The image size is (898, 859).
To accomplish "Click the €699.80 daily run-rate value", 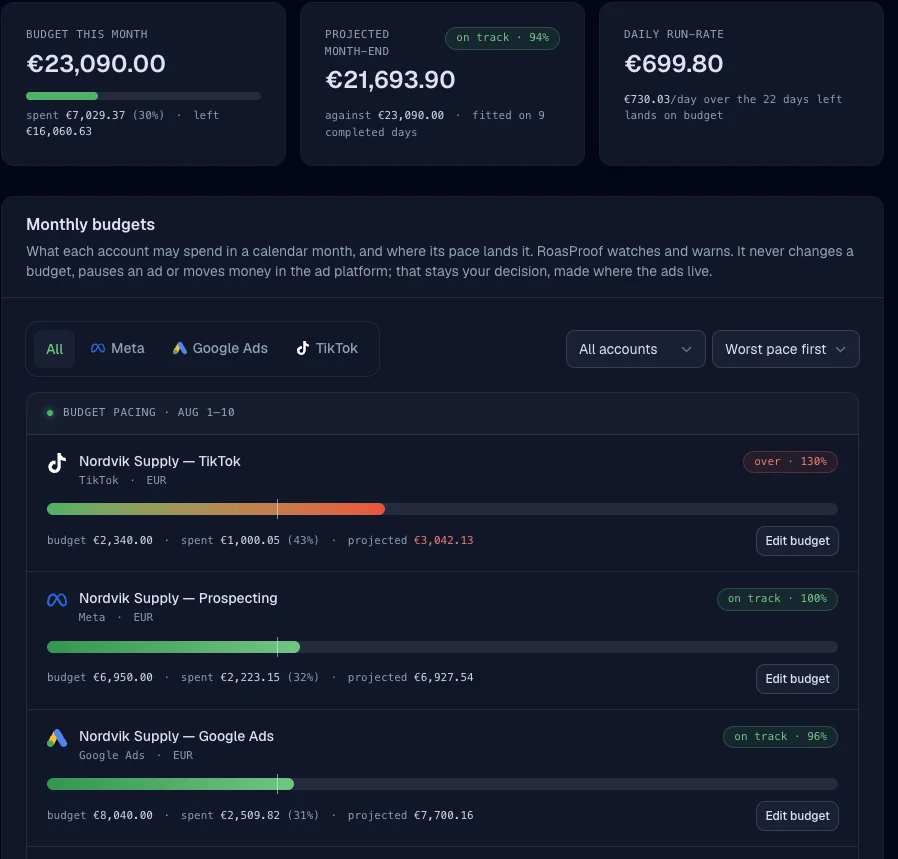I will click(674, 64).
